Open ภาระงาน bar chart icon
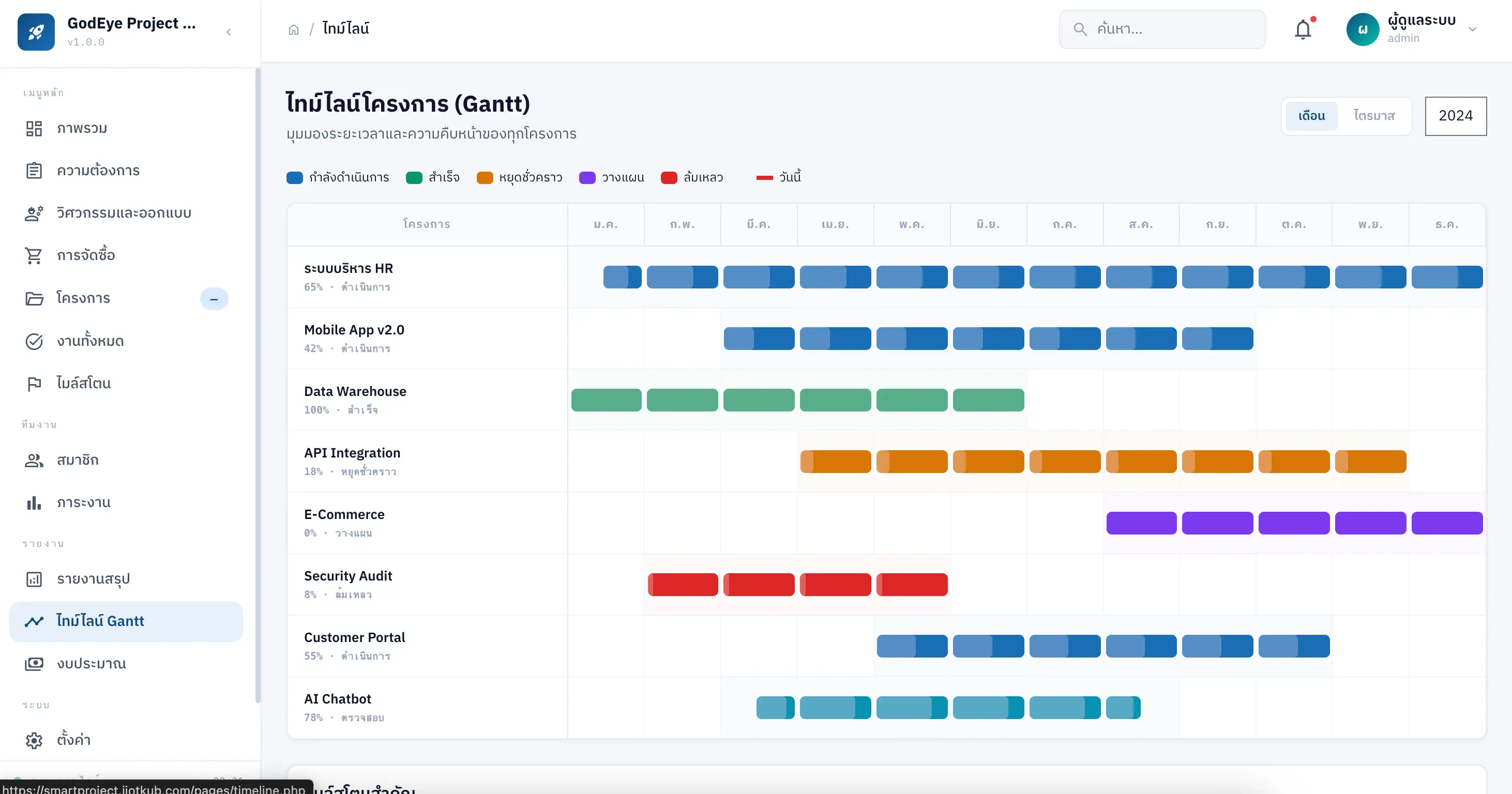Viewport: 1512px width, 794px height. pos(34,503)
